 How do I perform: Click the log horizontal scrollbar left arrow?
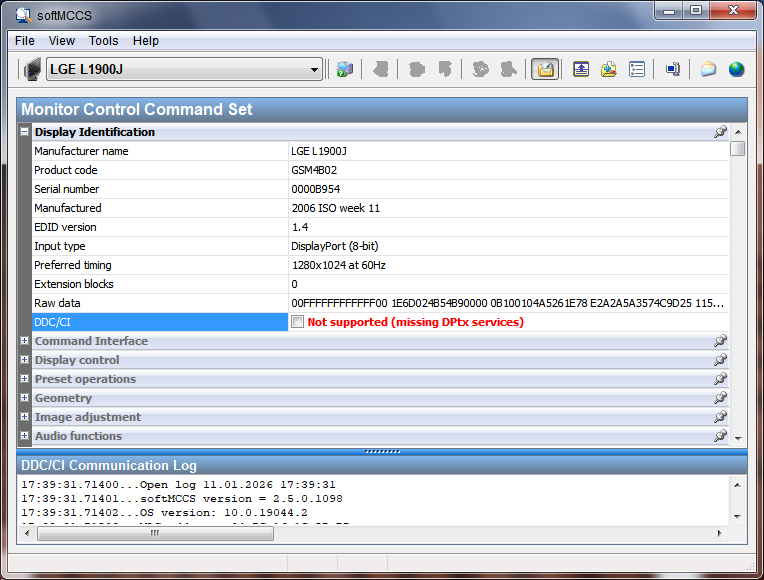tap(27, 533)
